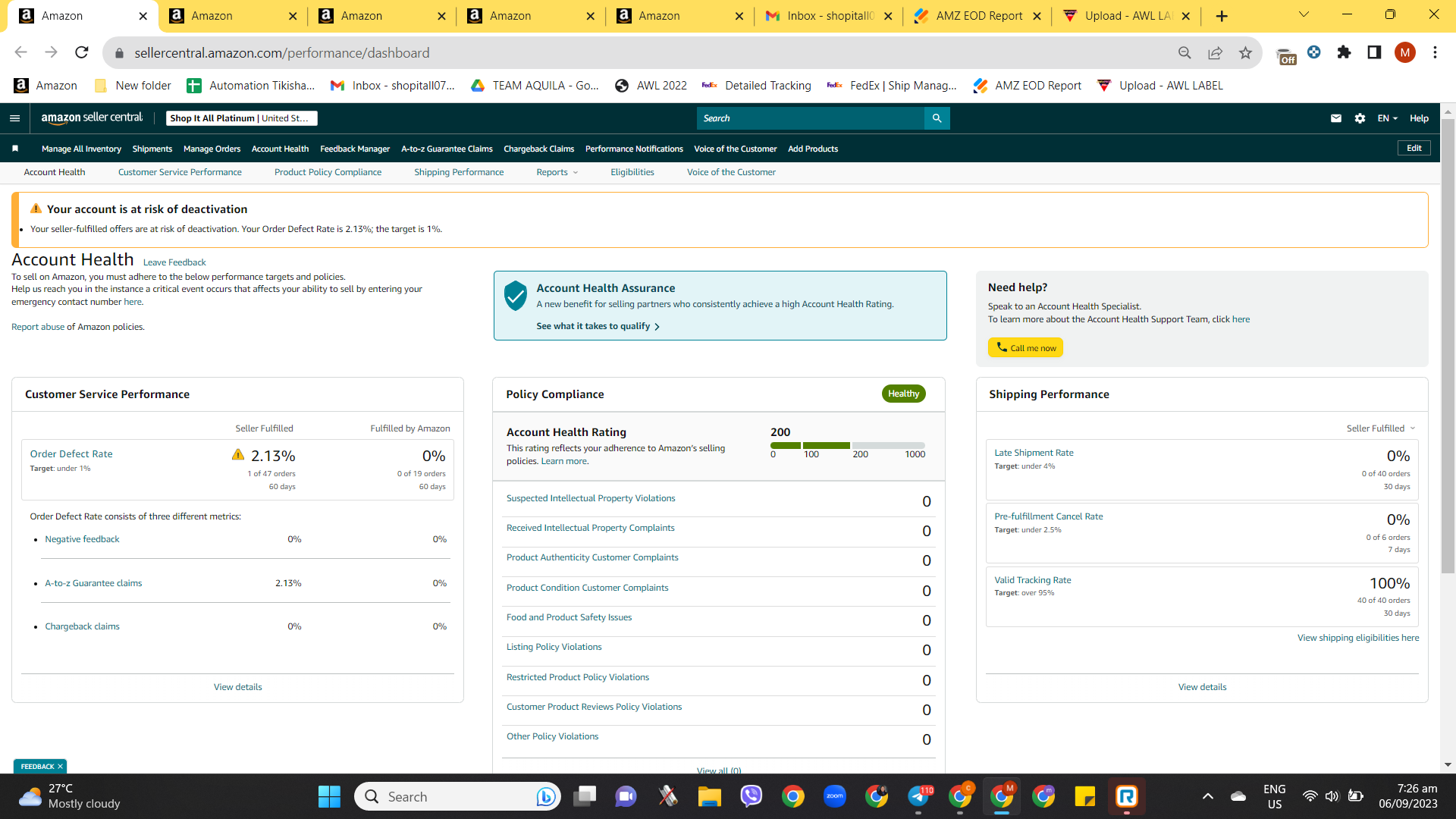Open the Chrome three-dot menu
This screenshot has height=819, width=1456.
[1435, 52]
